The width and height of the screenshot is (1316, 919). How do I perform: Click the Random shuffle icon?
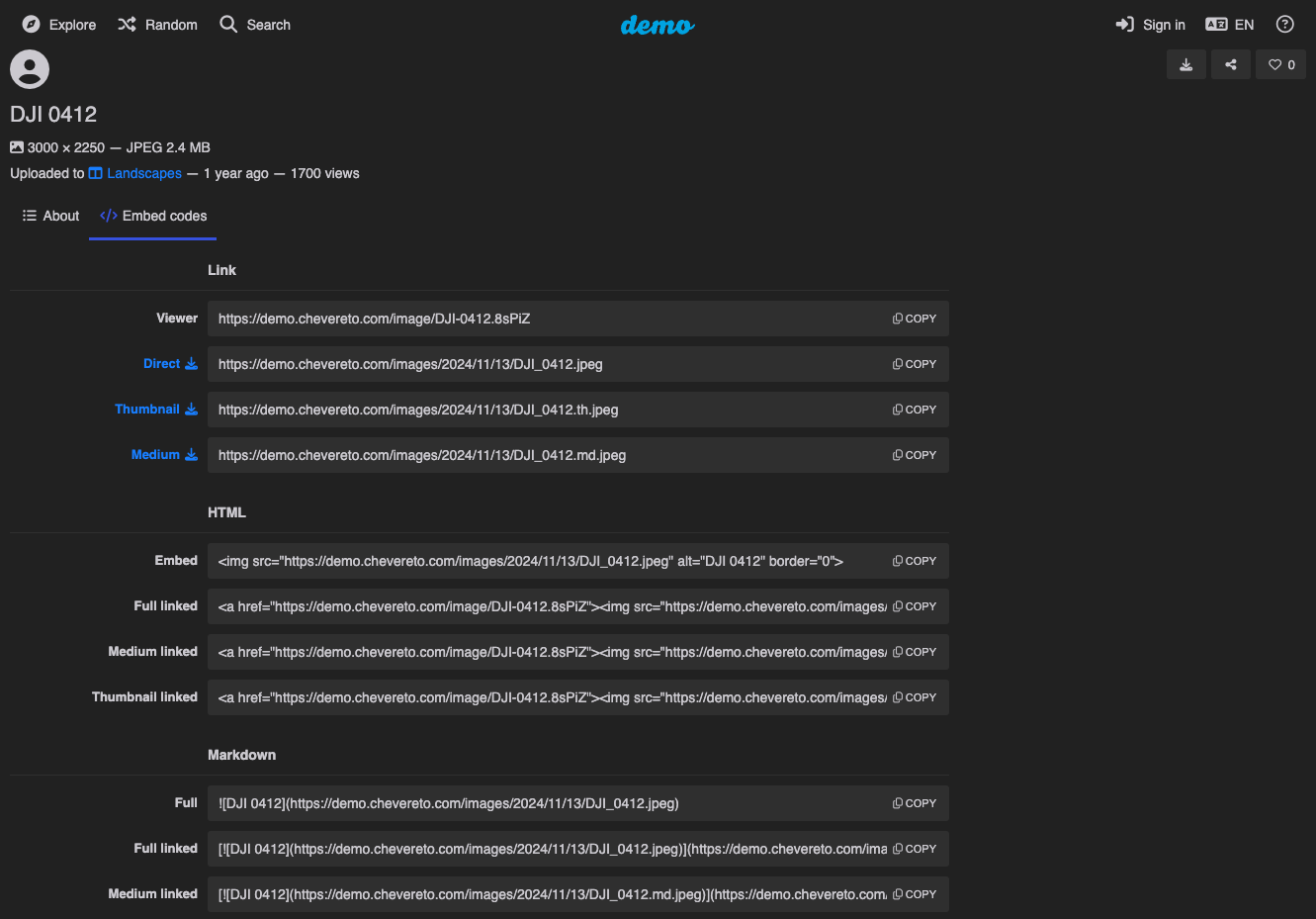127,25
